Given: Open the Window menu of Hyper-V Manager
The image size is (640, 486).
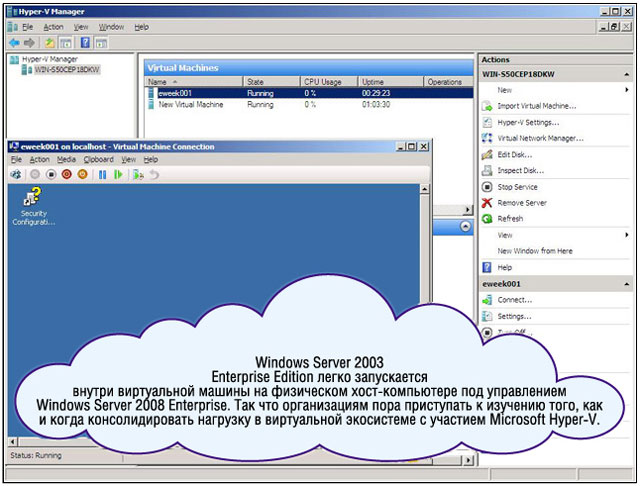Looking at the screenshot, I should [111, 27].
